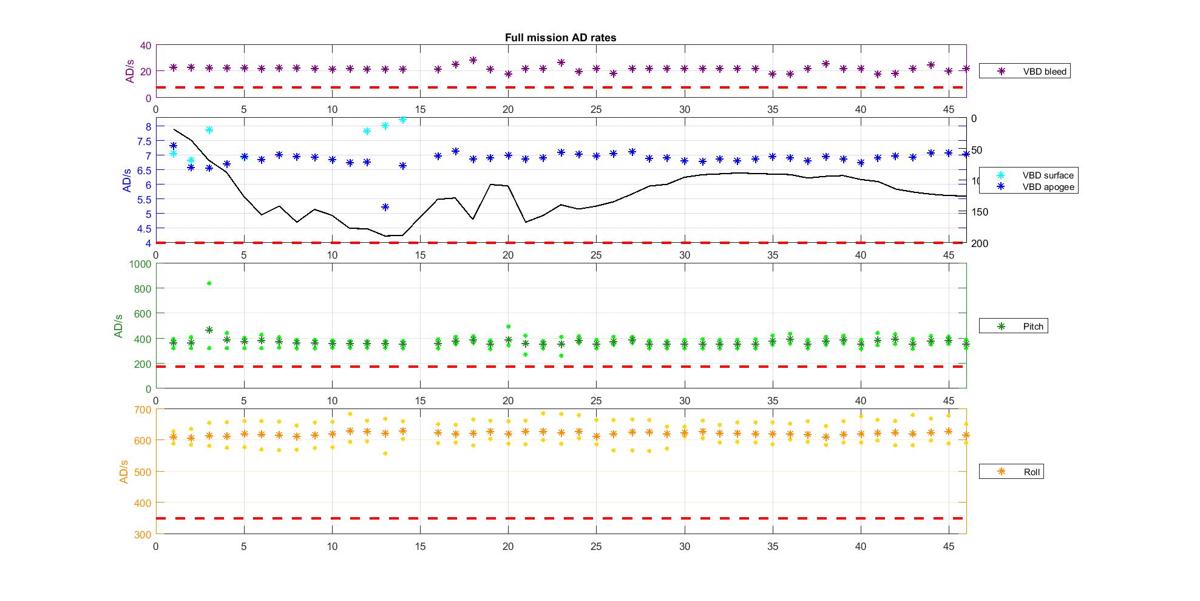
Task: Click the "500" tick label on Roll plot
Action: coord(142,472)
